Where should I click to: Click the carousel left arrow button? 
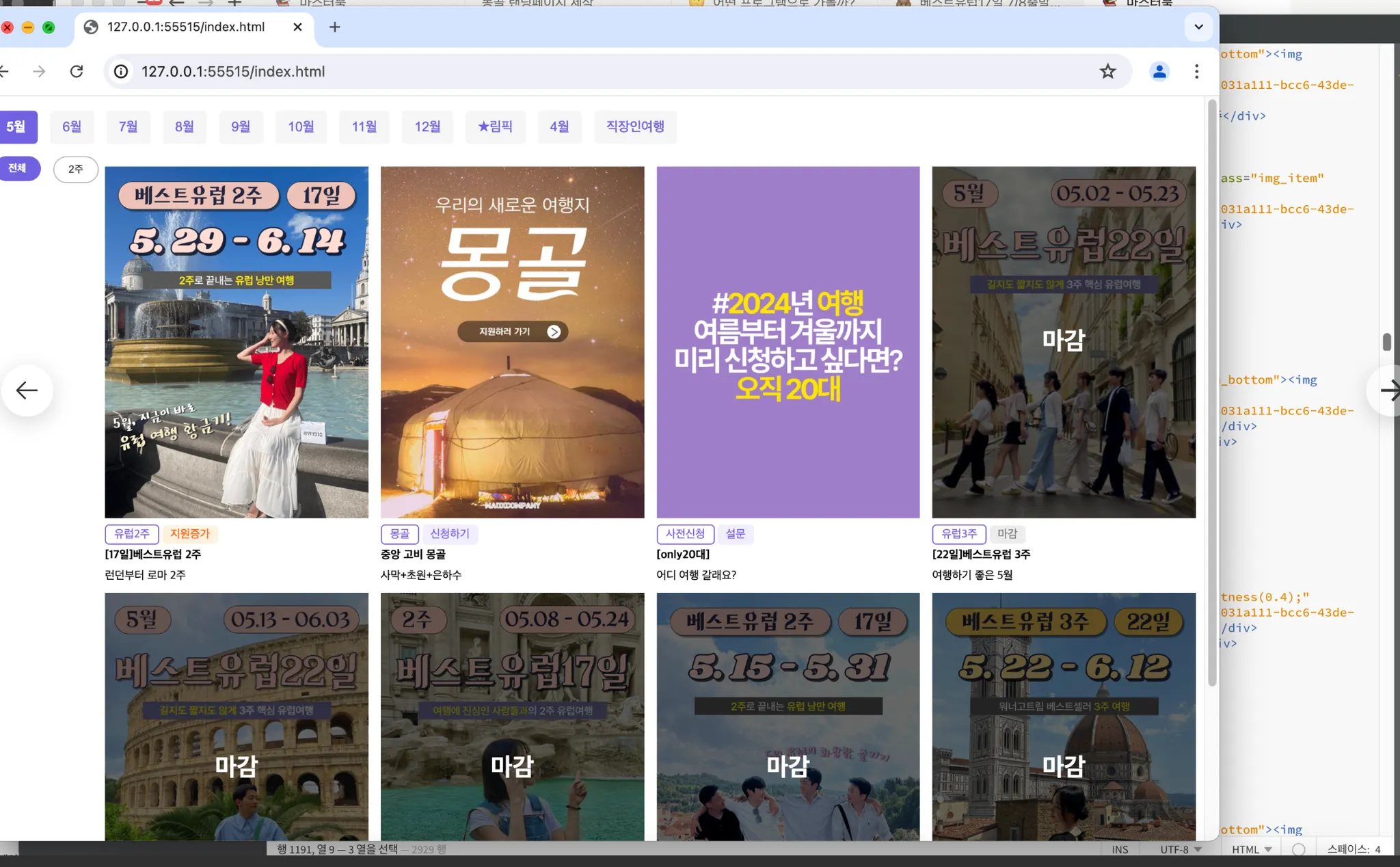click(27, 390)
